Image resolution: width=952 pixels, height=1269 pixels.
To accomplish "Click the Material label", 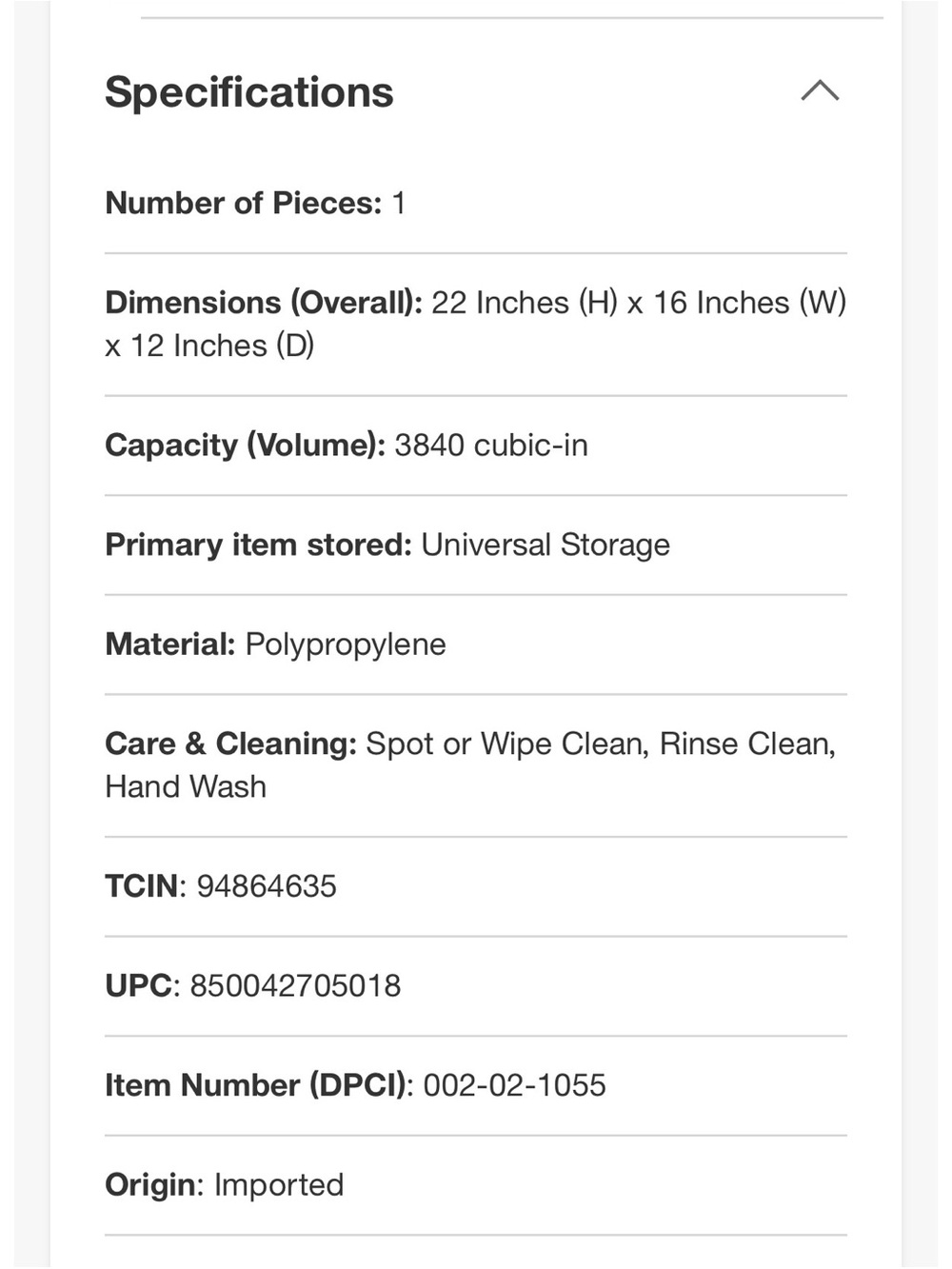I will pos(170,644).
